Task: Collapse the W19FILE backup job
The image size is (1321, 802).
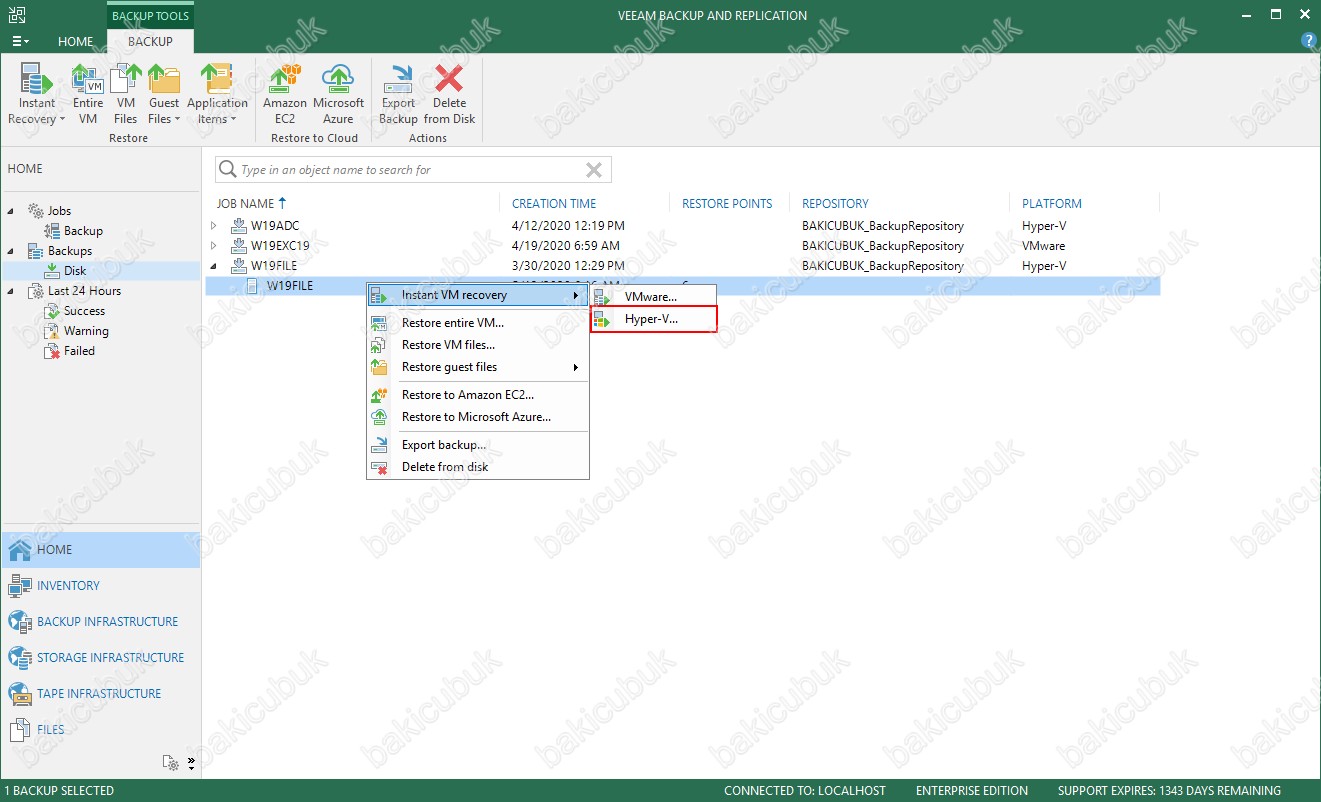Action: click(213, 266)
